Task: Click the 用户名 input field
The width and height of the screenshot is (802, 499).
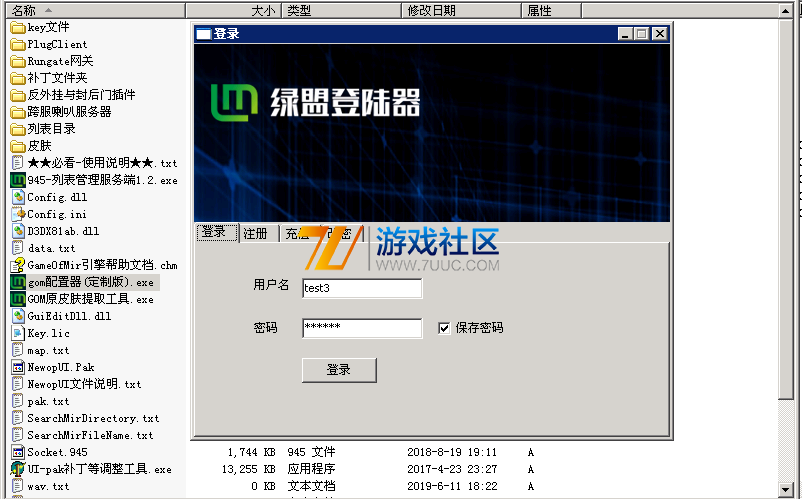Action: (x=362, y=288)
